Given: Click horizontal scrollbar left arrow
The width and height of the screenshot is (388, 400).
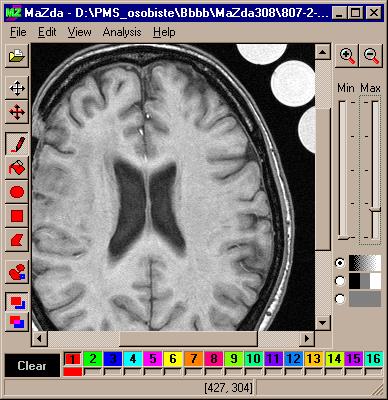Looking at the screenshot, I should (40, 339).
